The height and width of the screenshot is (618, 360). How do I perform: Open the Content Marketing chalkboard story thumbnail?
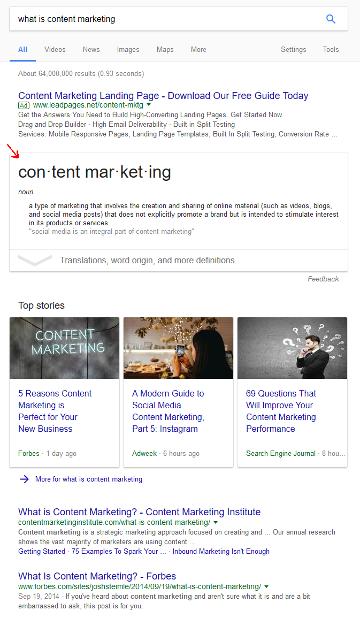64,348
